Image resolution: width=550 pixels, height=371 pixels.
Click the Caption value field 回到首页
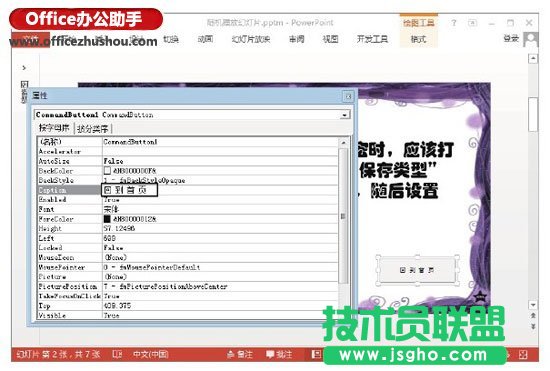coord(129,190)
